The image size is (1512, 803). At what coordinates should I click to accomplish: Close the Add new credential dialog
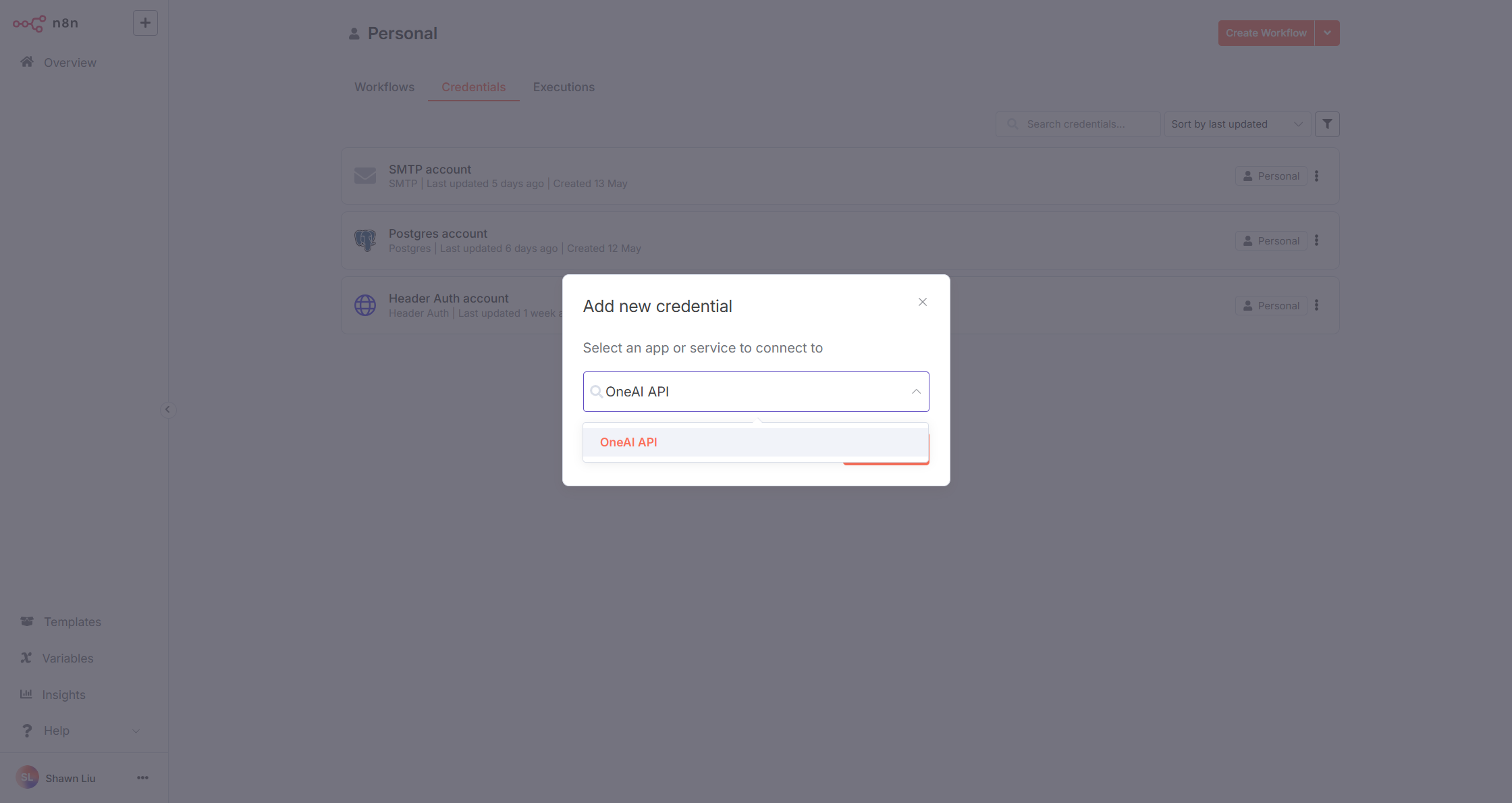point(922,302)
